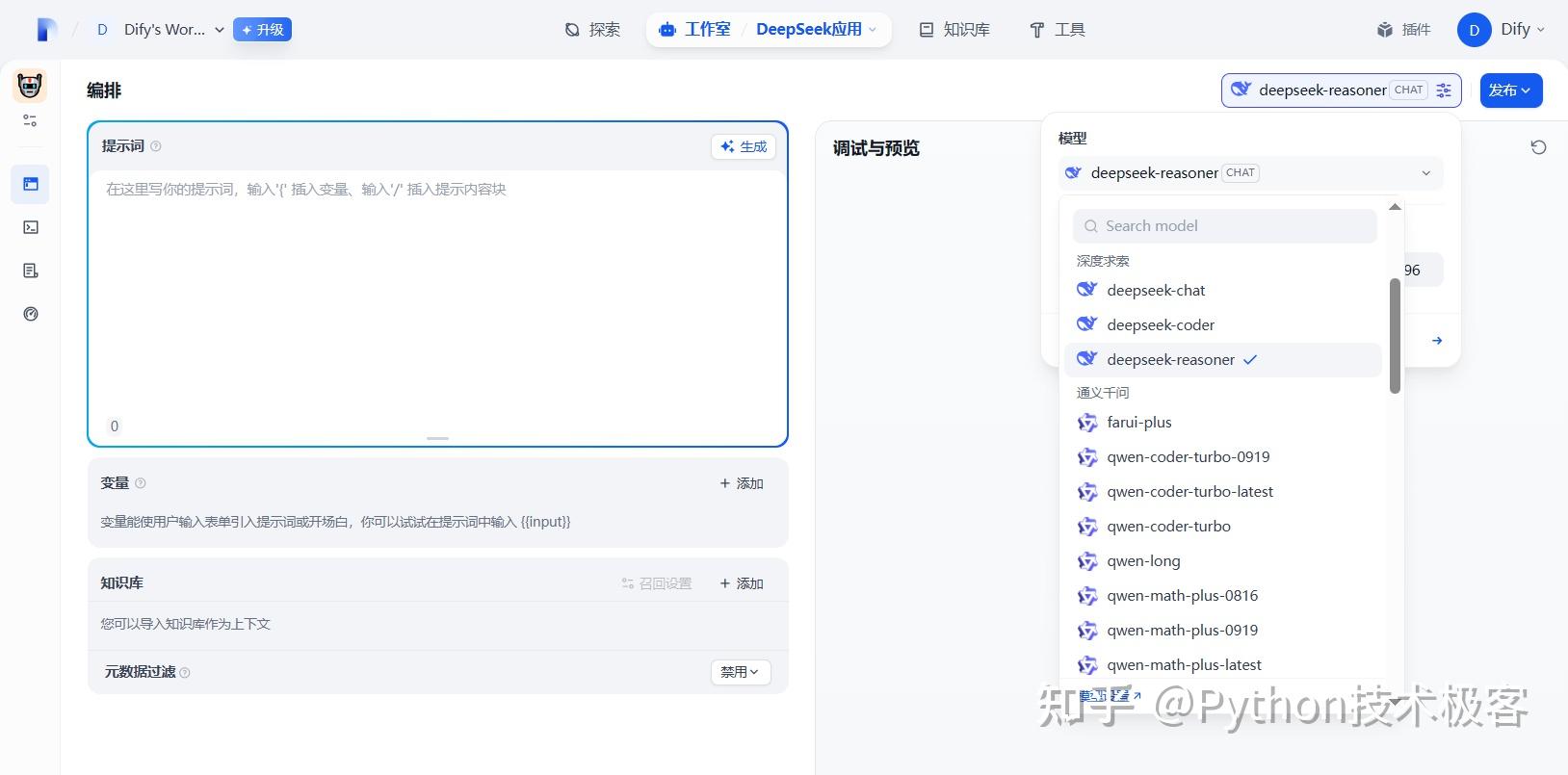The height and width of the screenshot is (775, 1568).
Task: Open the workspace switcher Dify's Wor...
Action: click(x=160, y=30)
